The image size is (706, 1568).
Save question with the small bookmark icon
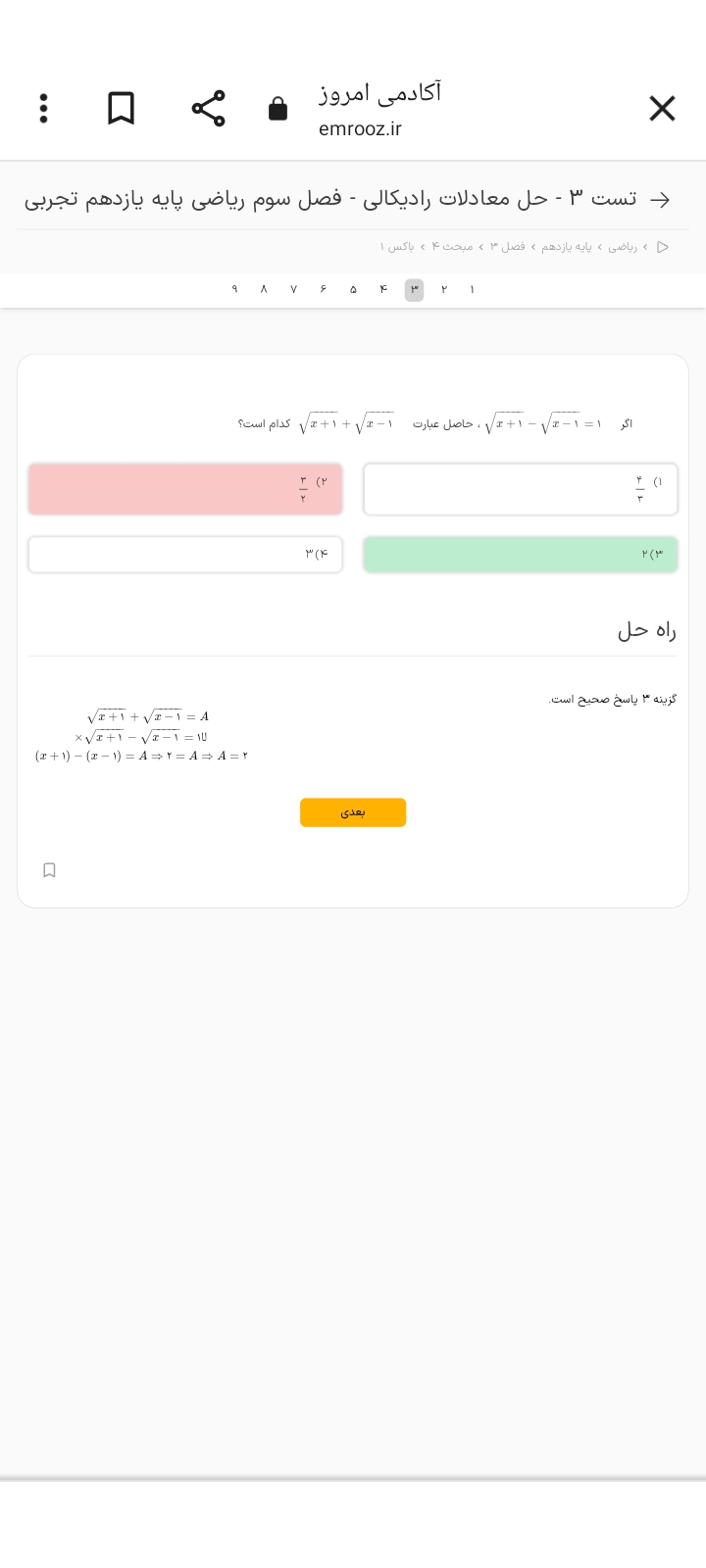(x=50, y=870)
